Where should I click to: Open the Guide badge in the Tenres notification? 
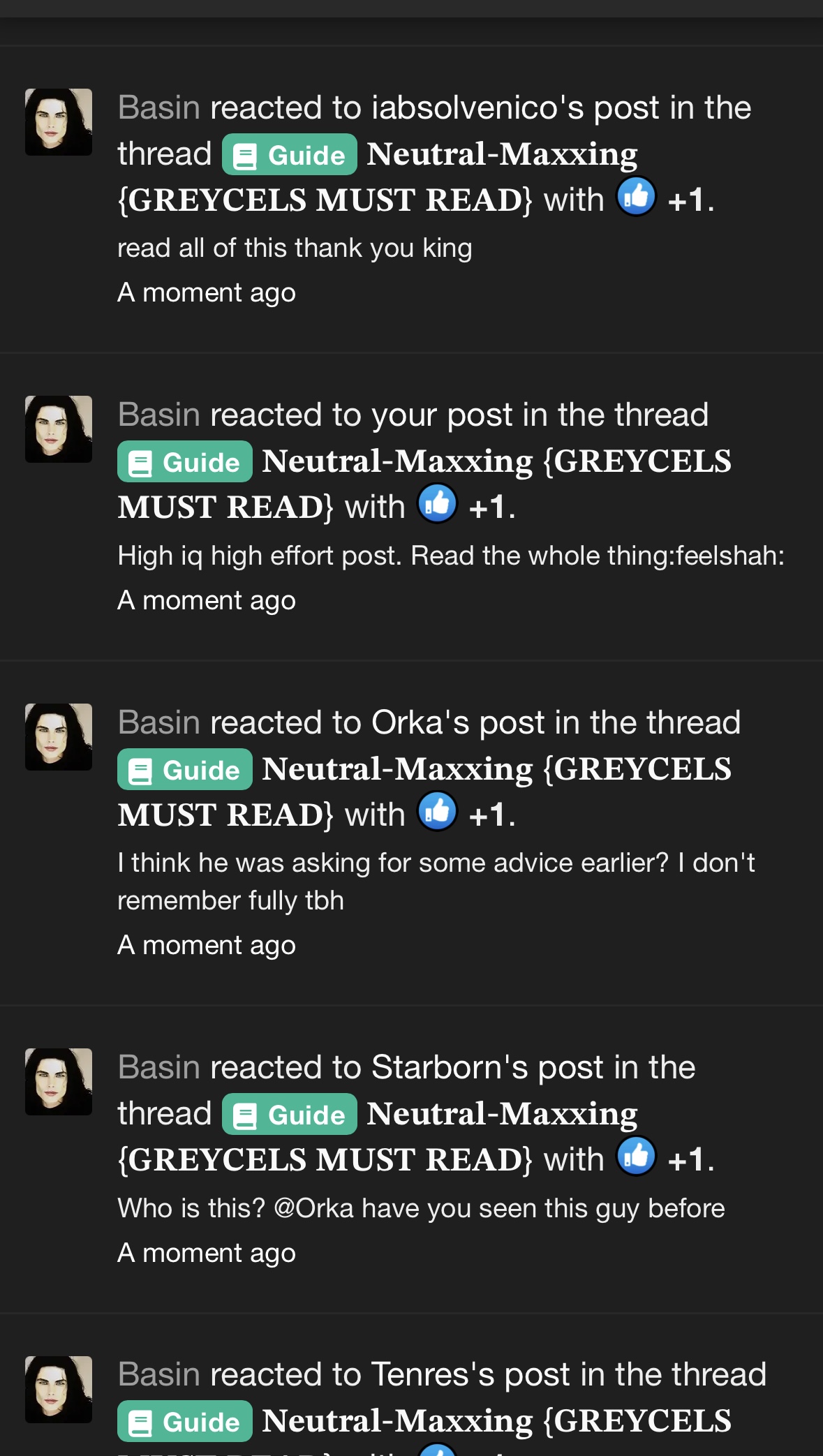(185, 1421)
